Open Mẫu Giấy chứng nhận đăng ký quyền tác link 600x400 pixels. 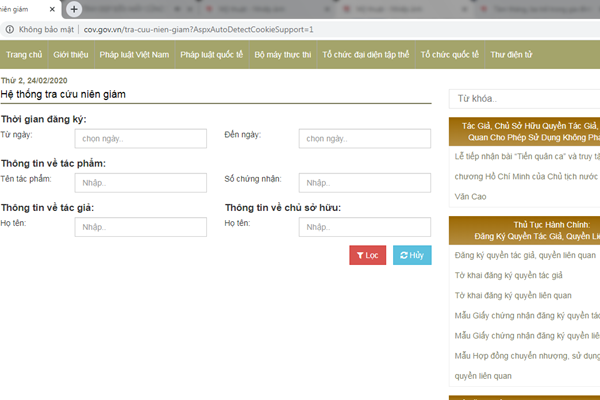pos(527,316)
